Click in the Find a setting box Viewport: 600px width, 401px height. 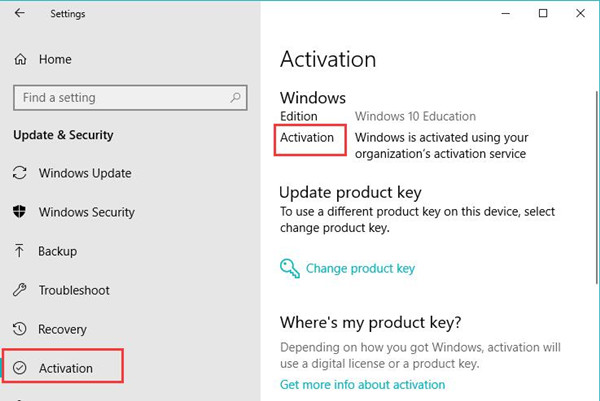point(130,98)
